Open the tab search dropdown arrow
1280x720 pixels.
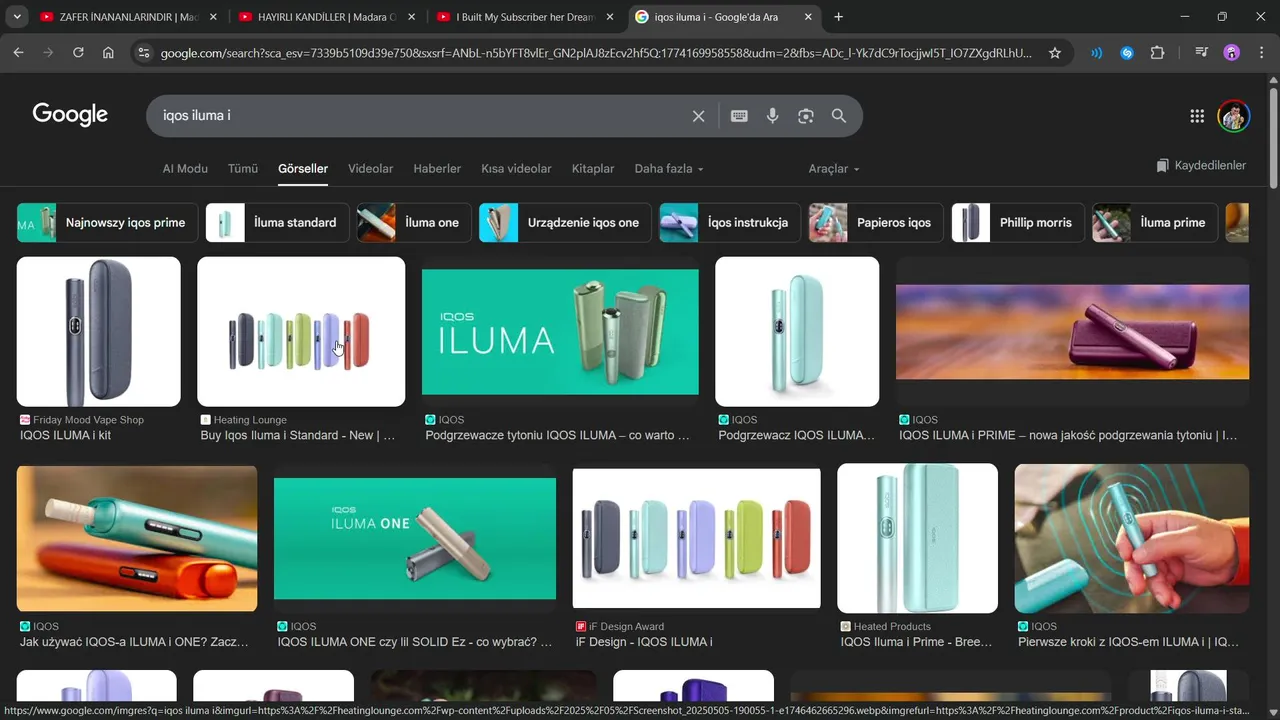click(17, 17)
